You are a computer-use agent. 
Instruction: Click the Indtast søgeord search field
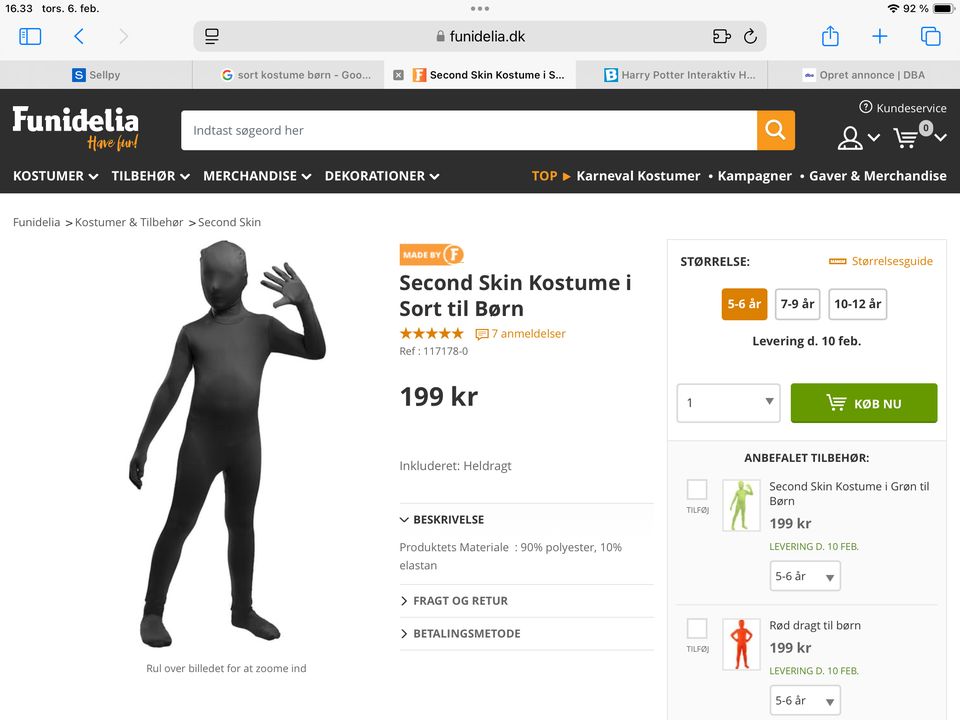coord(468,130)
